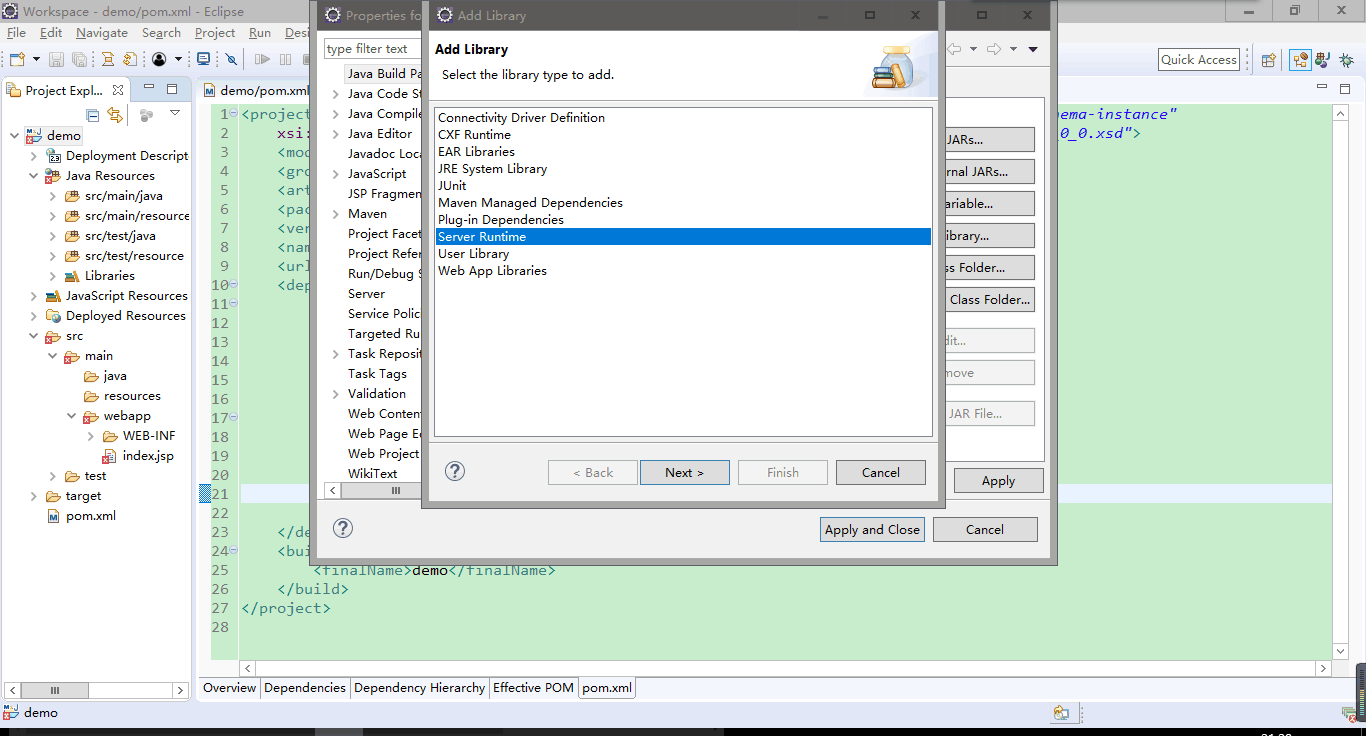Open the Project menu
Viewport: 1366px width, 736px height.
click(x=215, y=32)
